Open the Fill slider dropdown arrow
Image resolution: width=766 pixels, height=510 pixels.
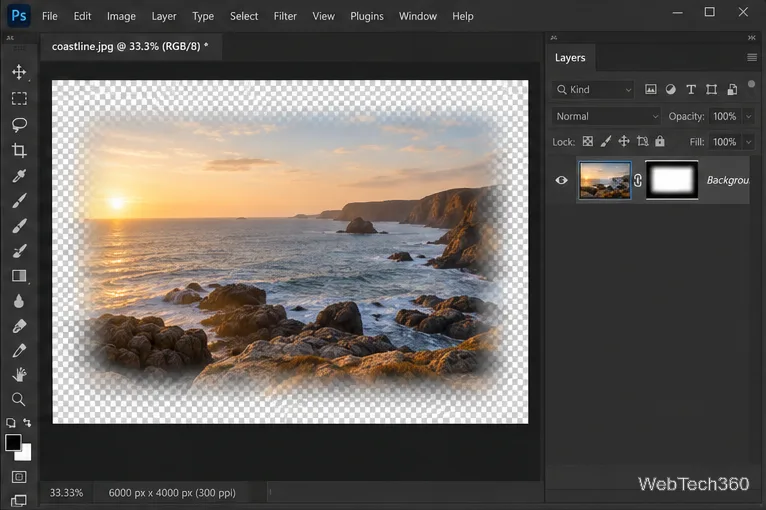click(748, 142)
